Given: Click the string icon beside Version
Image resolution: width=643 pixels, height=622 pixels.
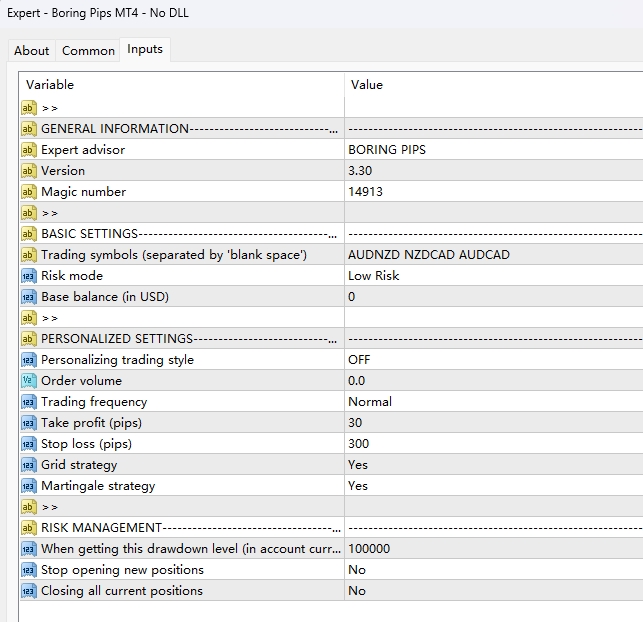Looking at the screenshot, I should pos(29,171).
